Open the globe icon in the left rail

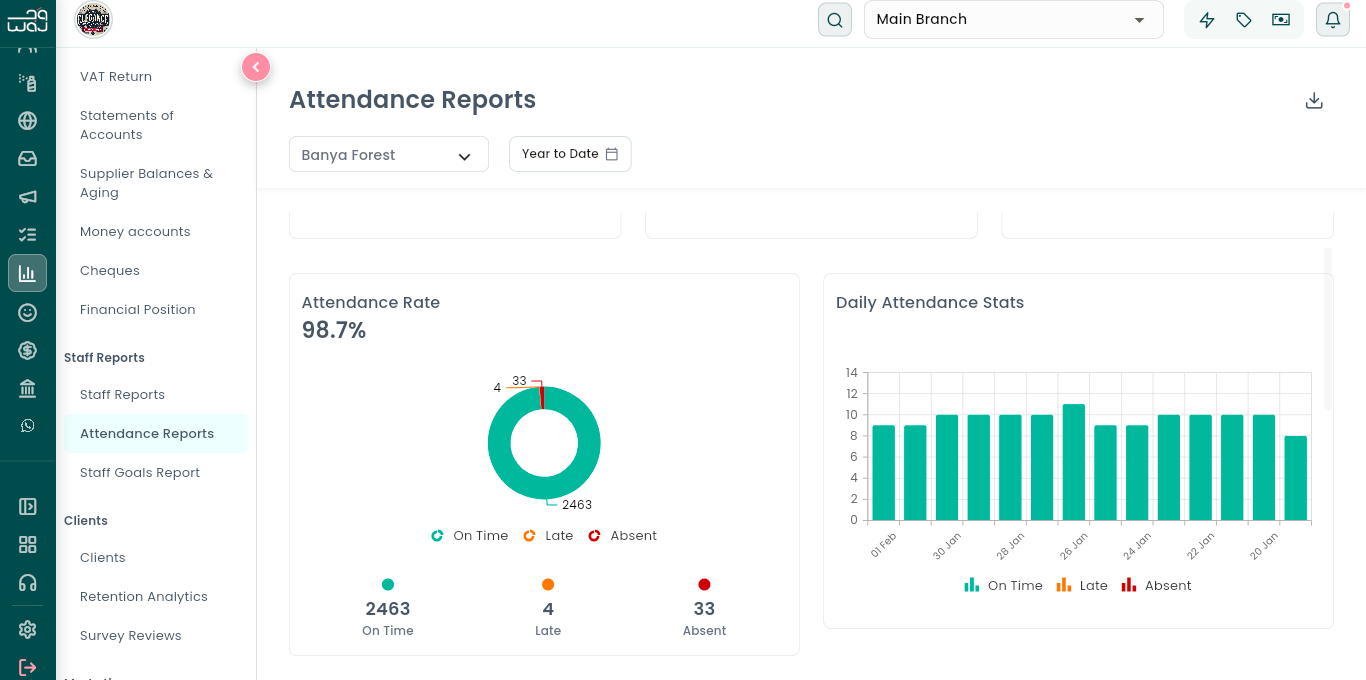28,121
